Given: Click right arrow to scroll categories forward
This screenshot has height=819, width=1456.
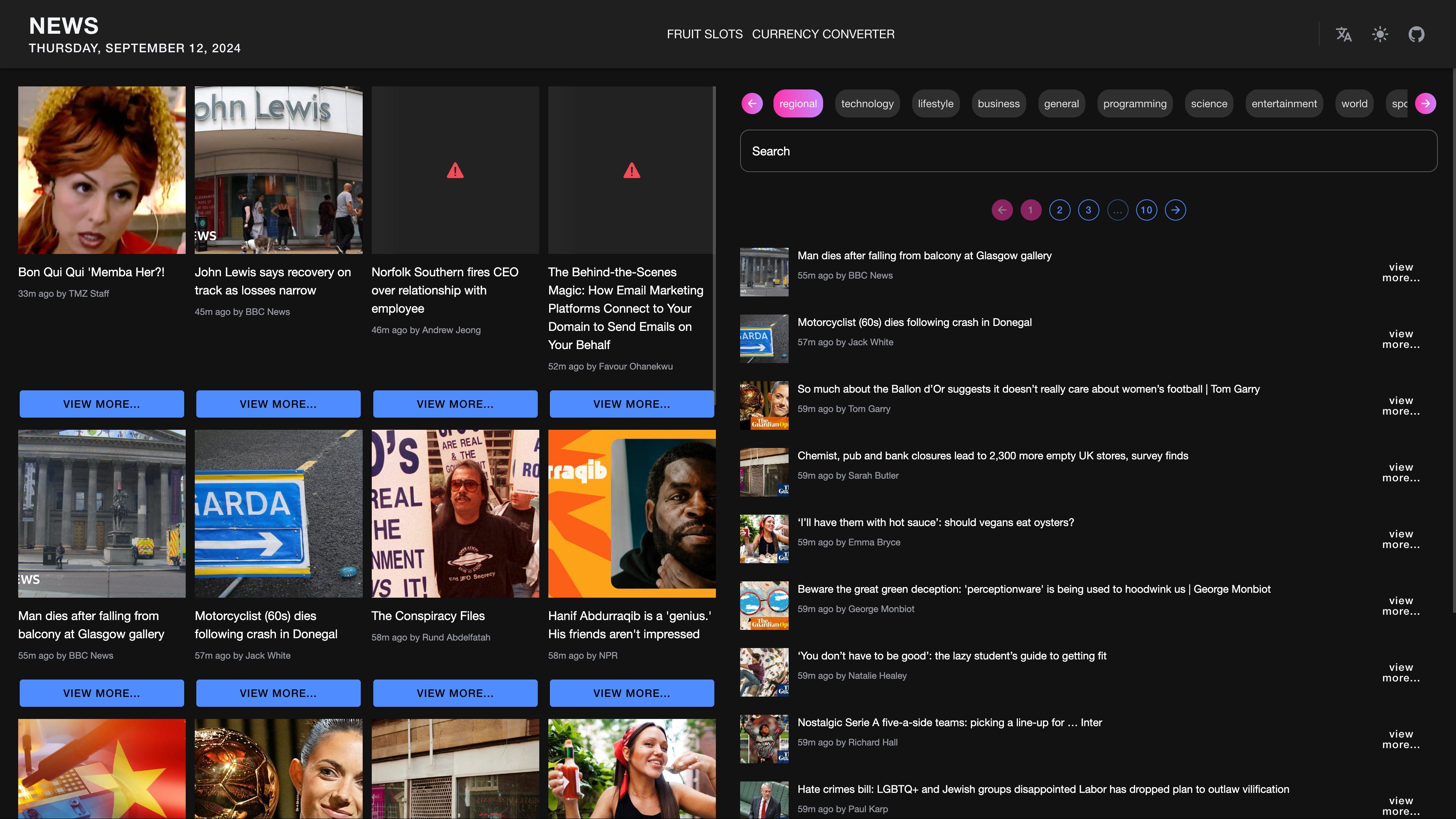Looking at the screenshot, I should [1427, 103].
